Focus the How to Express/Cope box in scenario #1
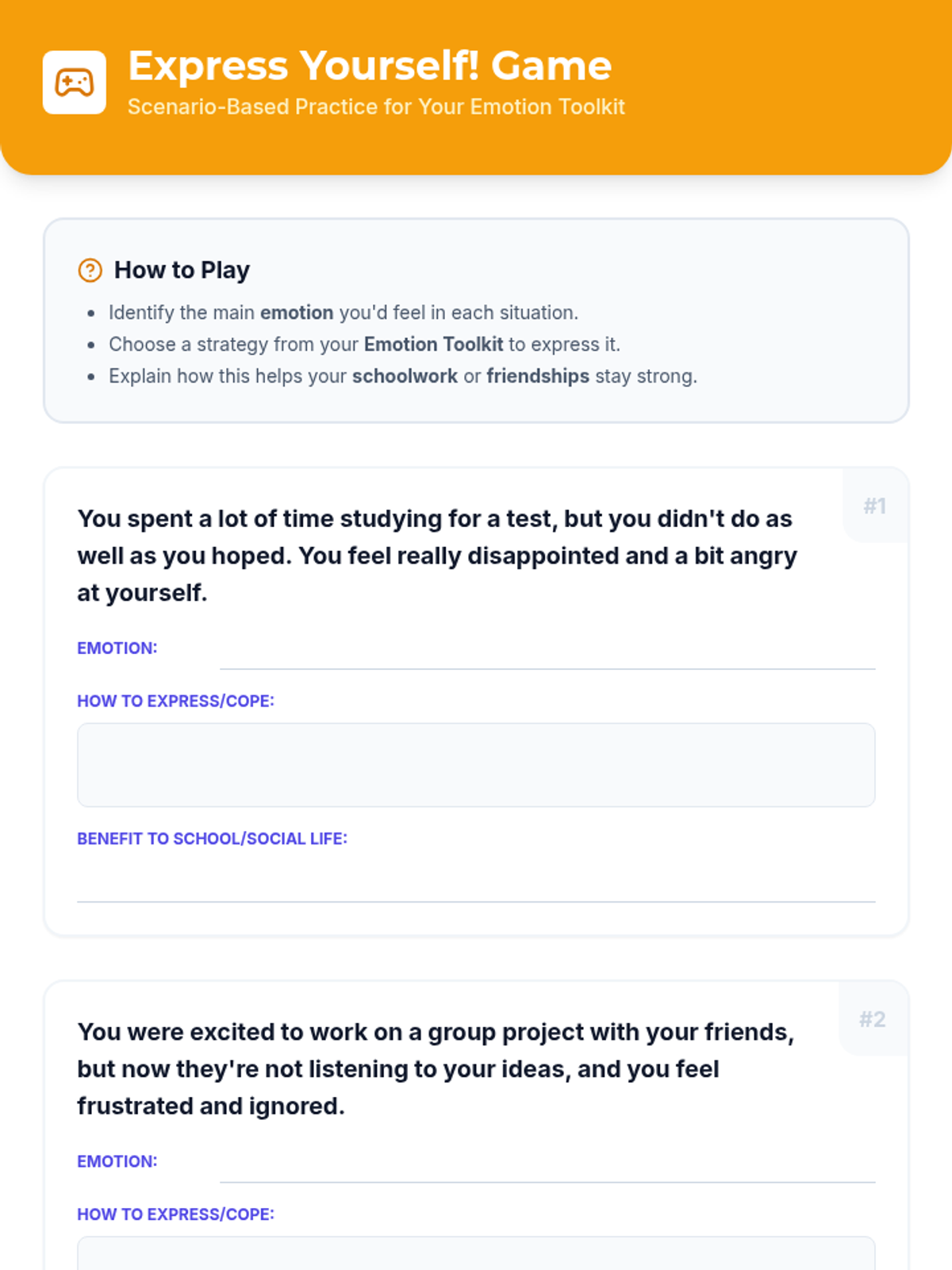Viewport: 952px width, 1270px height. click(476, 764)
